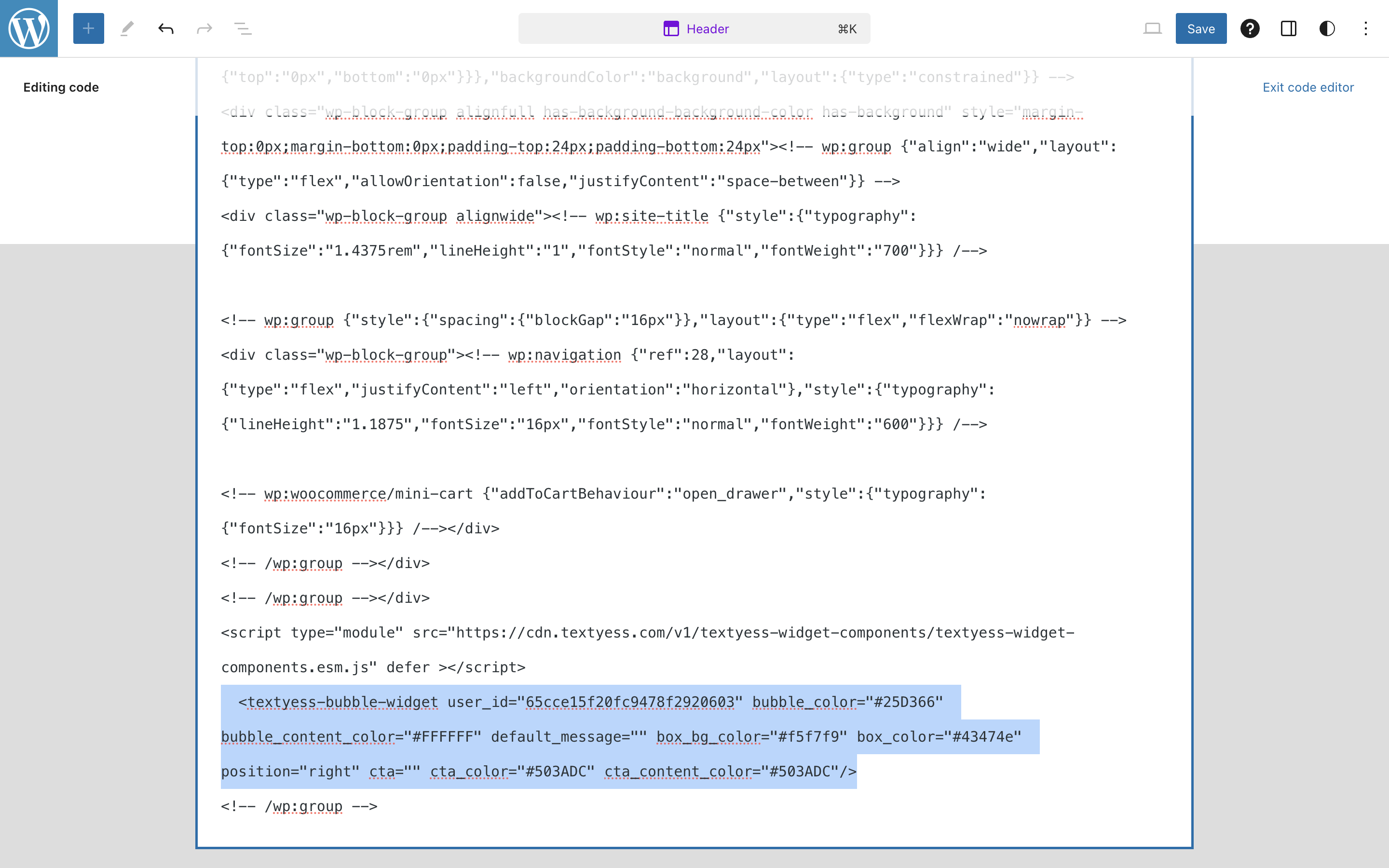Open the Document Overview list view
This screenshot has height=868, width=1389.
243,28
